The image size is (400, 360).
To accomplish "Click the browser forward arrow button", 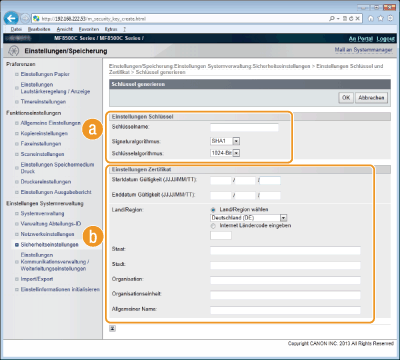I will [25, 18].
